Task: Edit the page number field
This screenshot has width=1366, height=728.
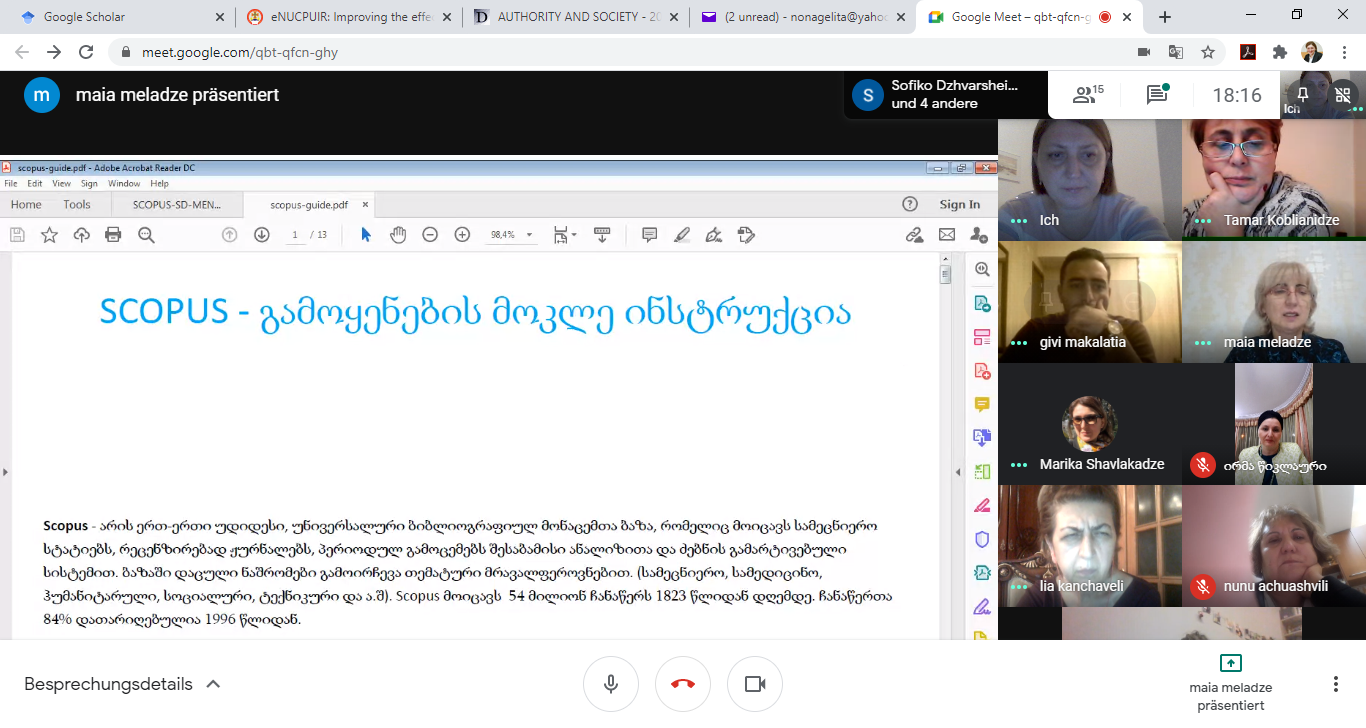Action: 294,235
